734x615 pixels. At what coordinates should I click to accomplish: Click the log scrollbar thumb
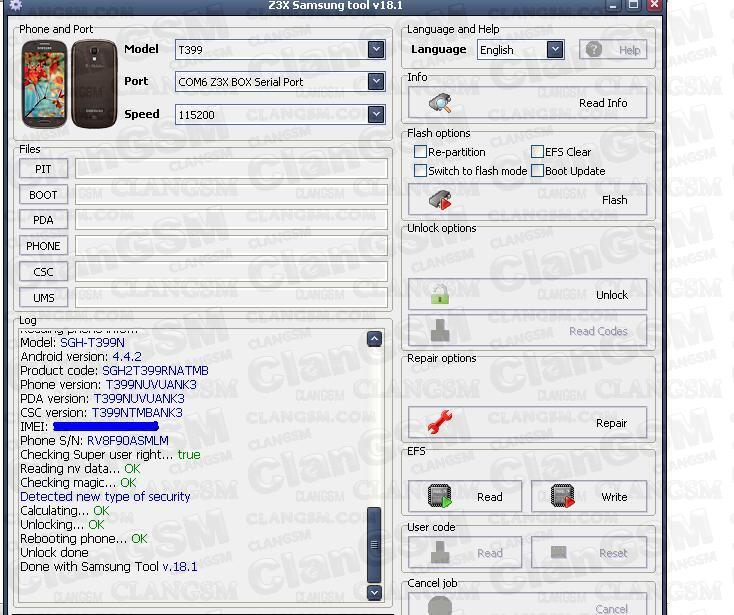[374, 544]
